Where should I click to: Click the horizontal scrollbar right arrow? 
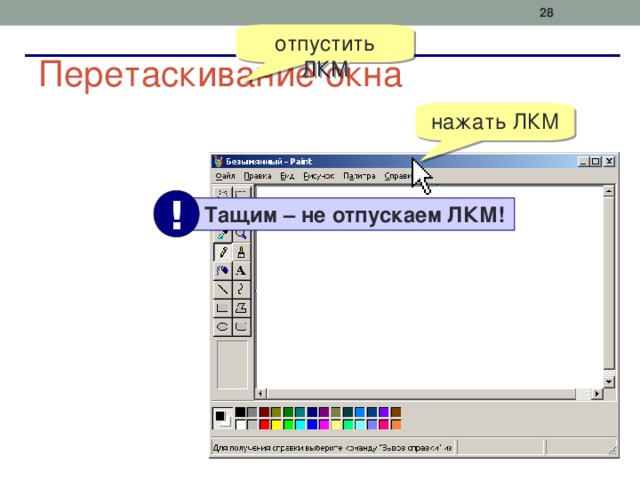[597, 394]
